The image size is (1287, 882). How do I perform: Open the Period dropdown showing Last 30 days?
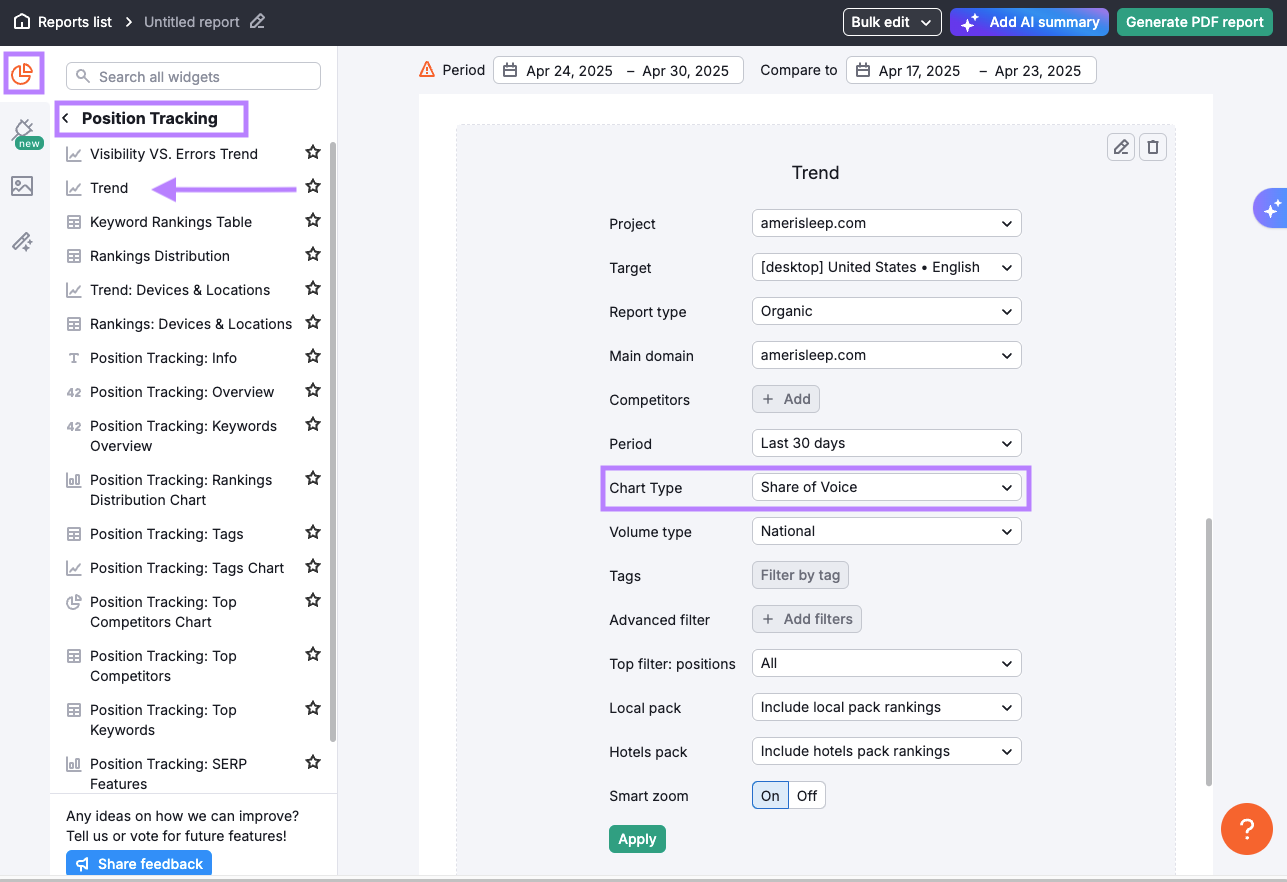coord(886,443)
